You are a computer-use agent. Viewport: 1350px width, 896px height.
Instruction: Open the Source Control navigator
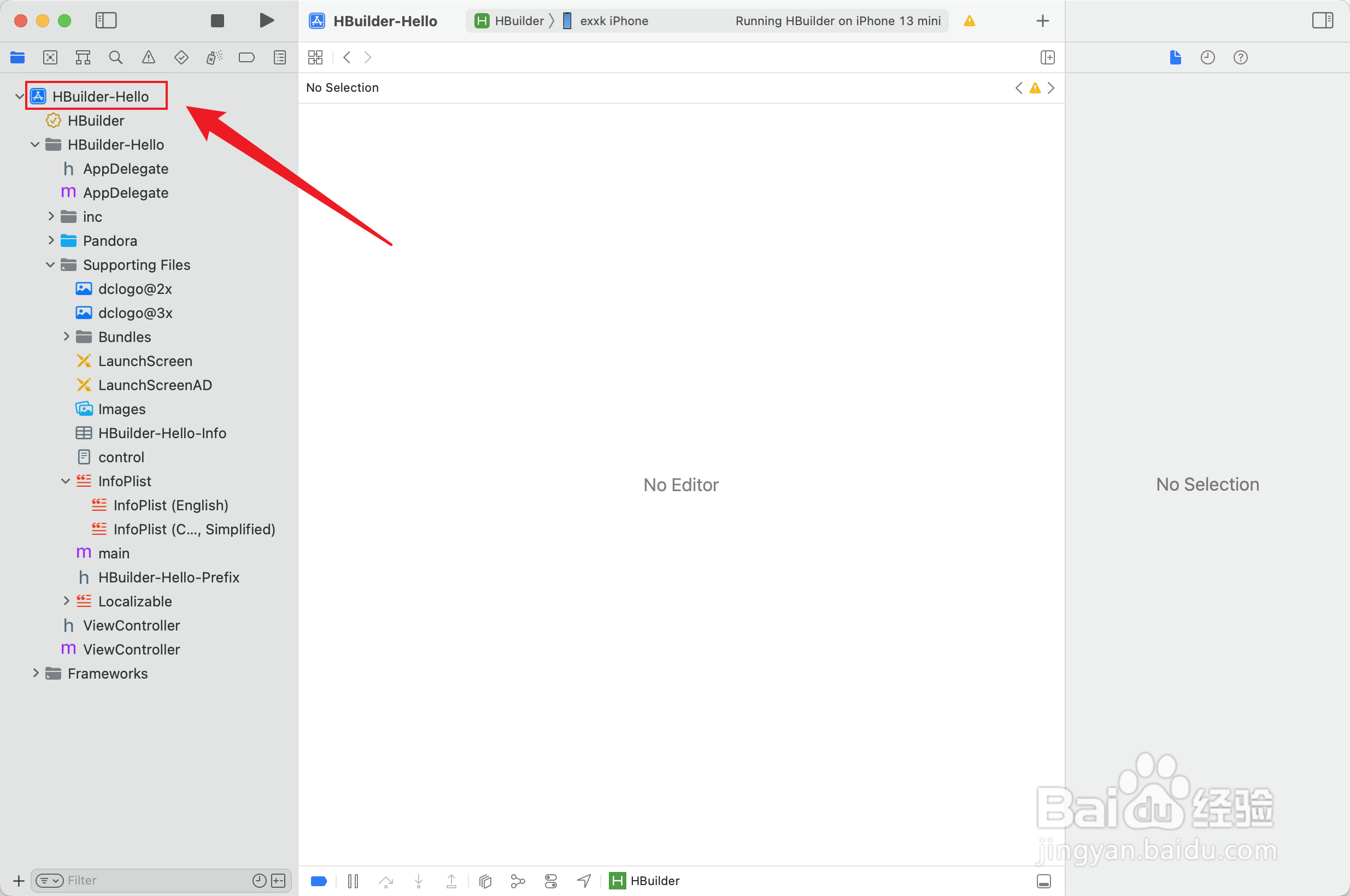(50, 57)
